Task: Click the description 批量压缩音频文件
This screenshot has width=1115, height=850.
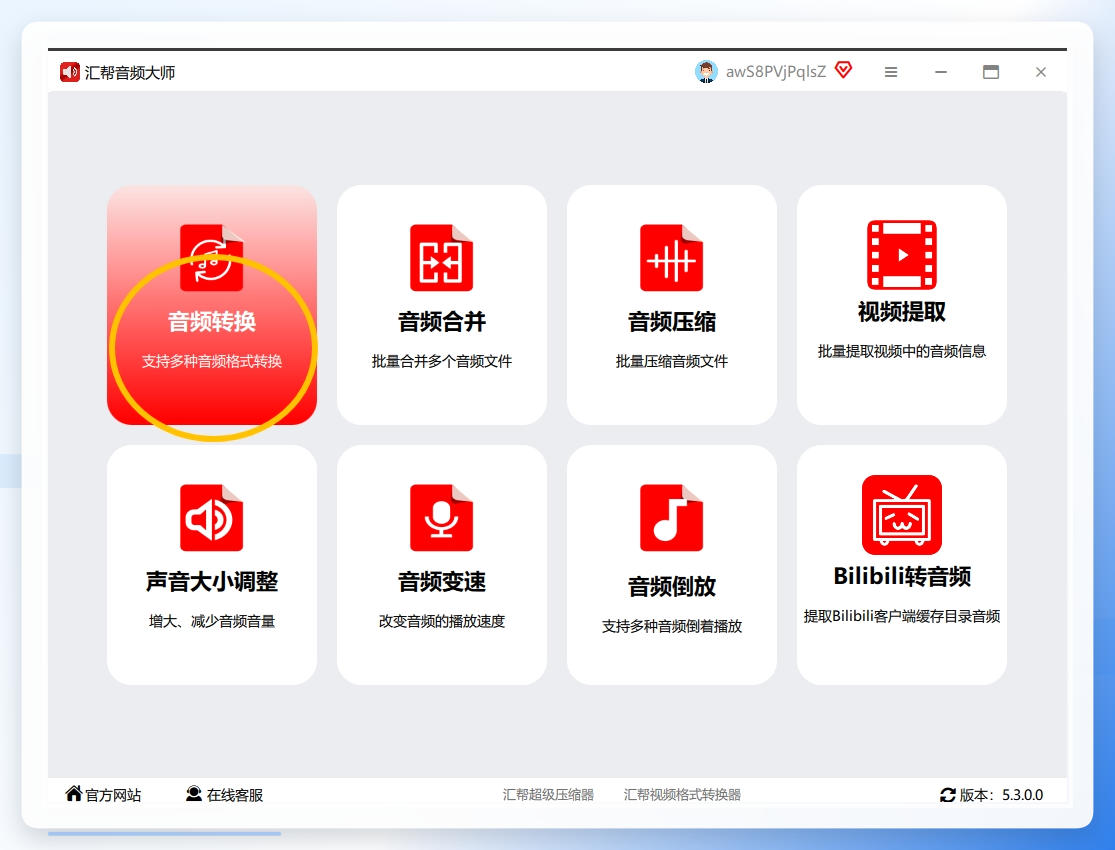Action: [671, 361]
